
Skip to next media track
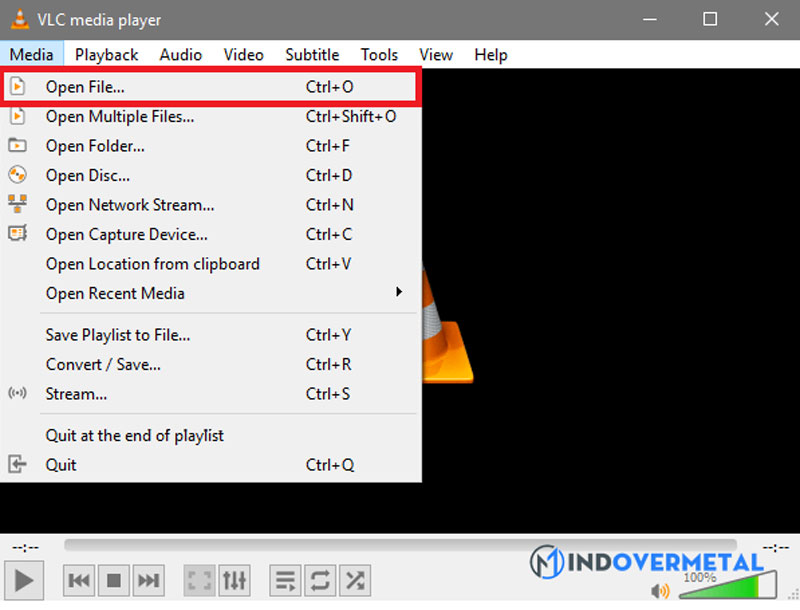click(x=148, y=580)
